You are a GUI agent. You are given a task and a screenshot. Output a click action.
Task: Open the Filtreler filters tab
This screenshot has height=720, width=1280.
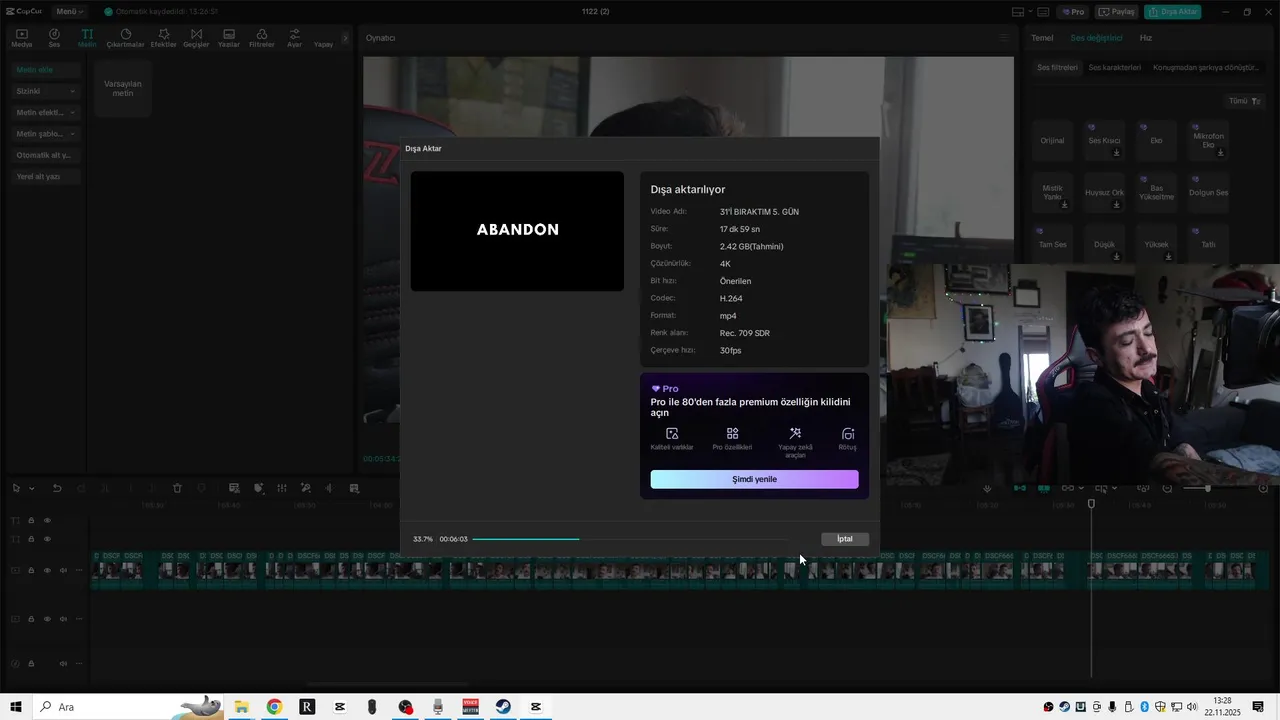point(261,38)
